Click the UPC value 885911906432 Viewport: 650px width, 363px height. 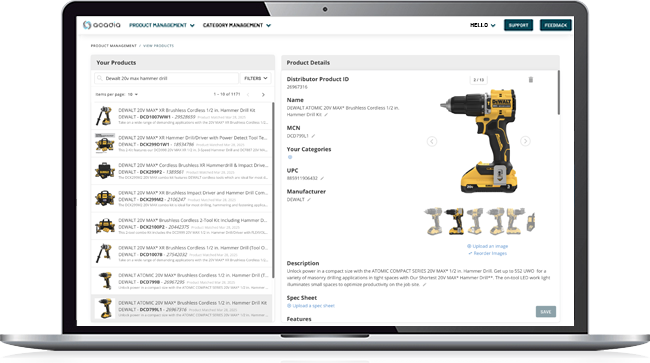pos(302,178)
